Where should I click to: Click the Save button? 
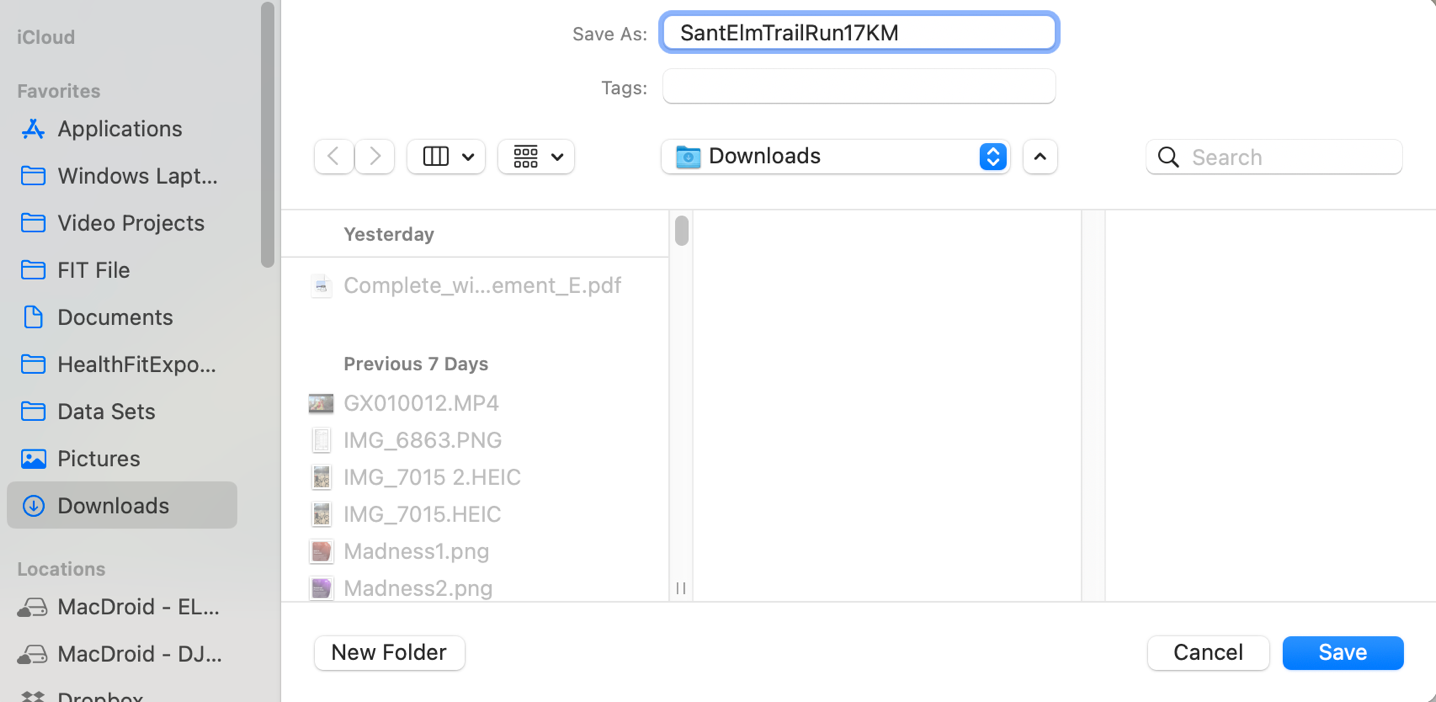coord(1342,652)
